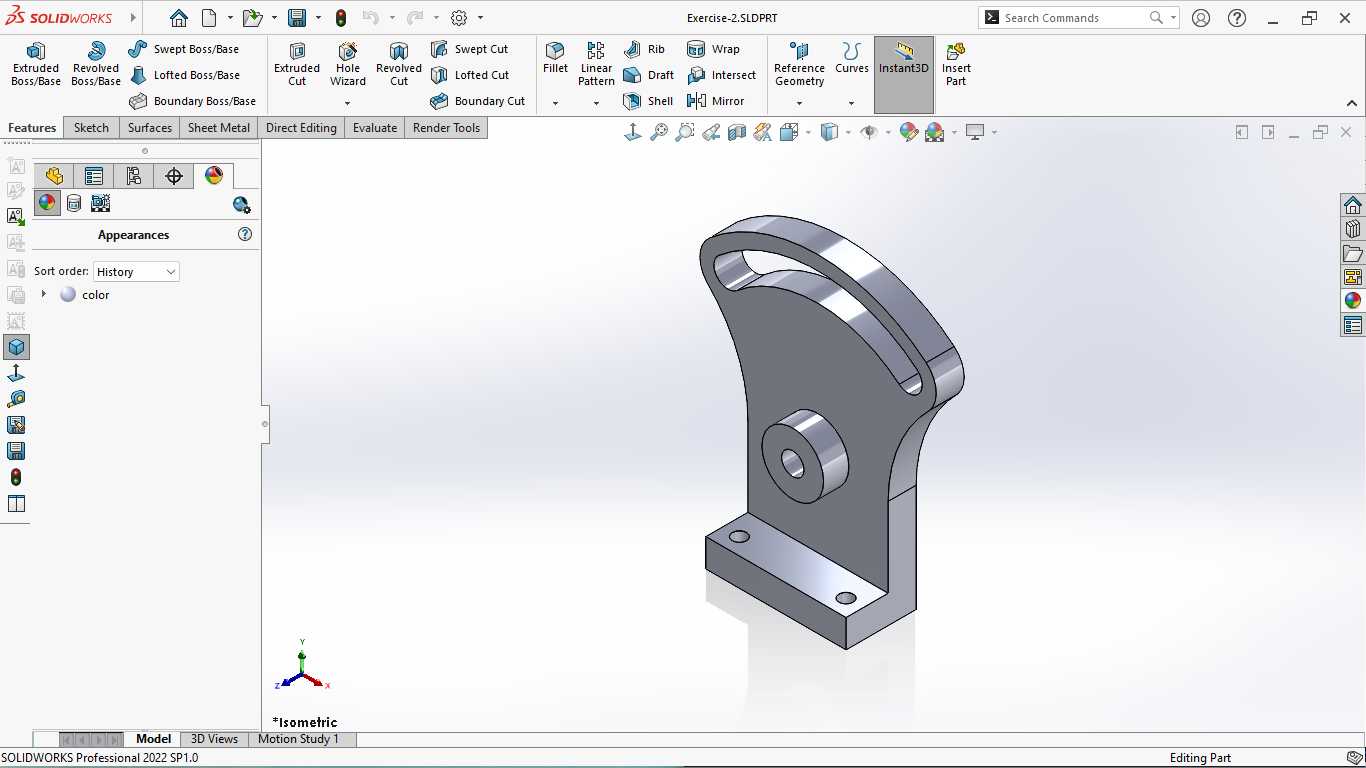Select Revolved Boss/Base tool

pos(96,64)
